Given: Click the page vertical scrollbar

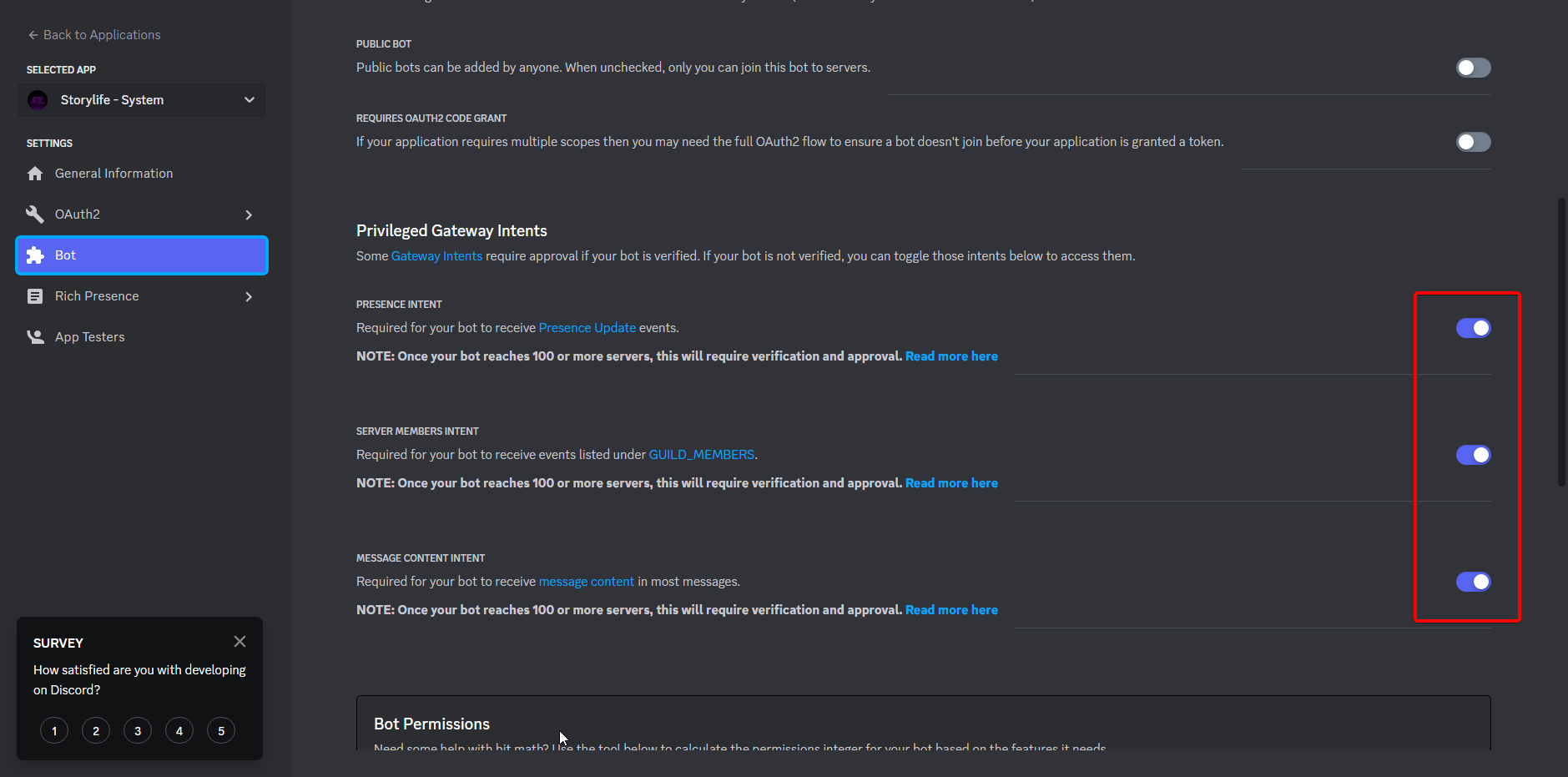Looking at the screenshot, I should click(1561, 342).
